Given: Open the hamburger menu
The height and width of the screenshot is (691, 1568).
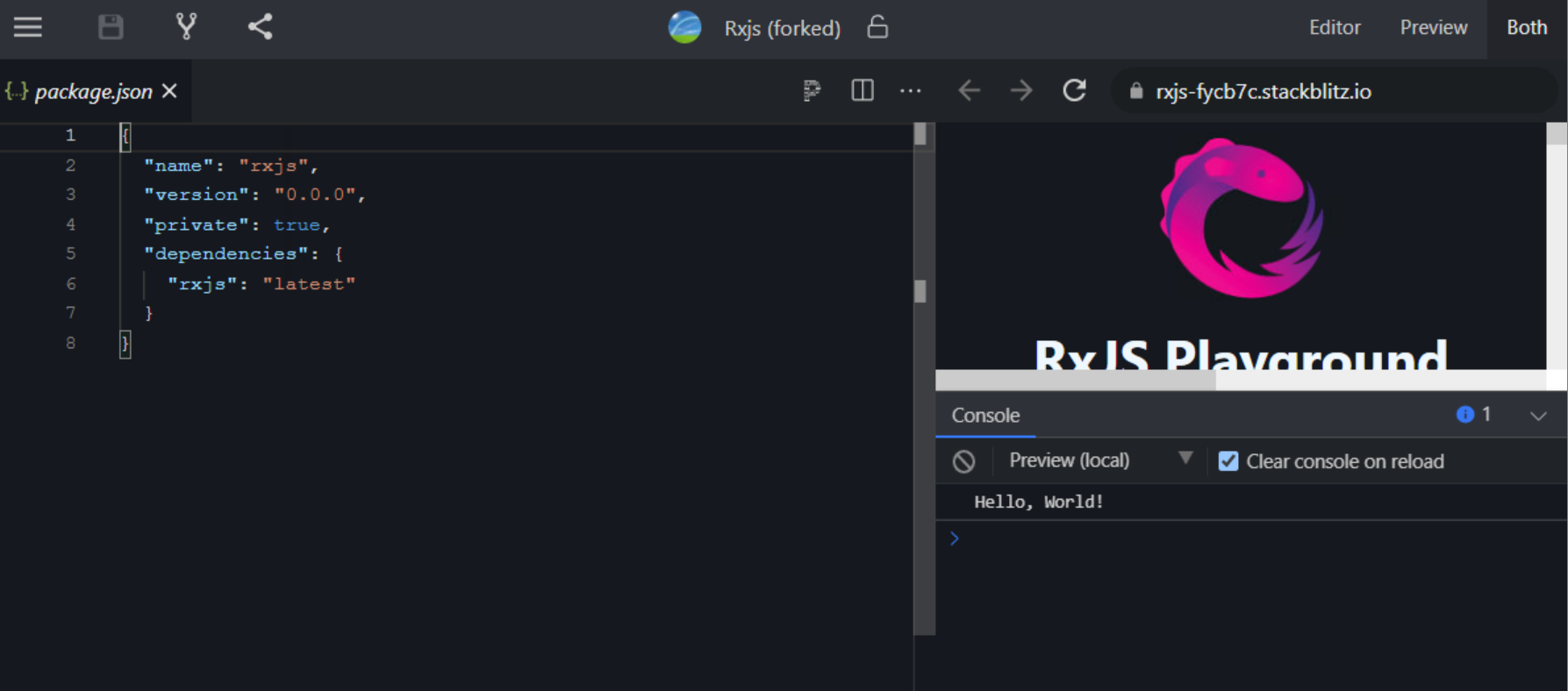Looking at the screenshot, I should (27, 27).
